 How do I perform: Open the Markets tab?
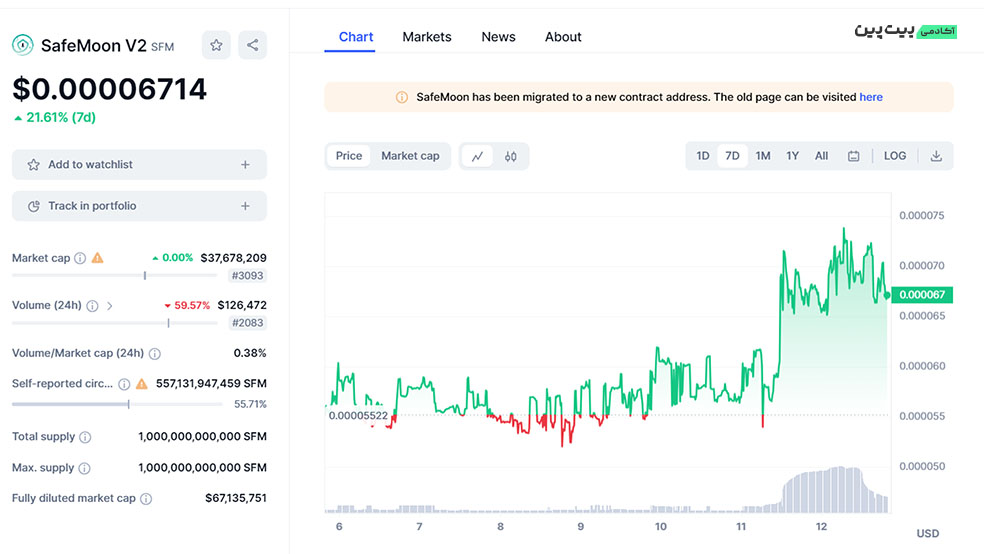pos(427,37)
